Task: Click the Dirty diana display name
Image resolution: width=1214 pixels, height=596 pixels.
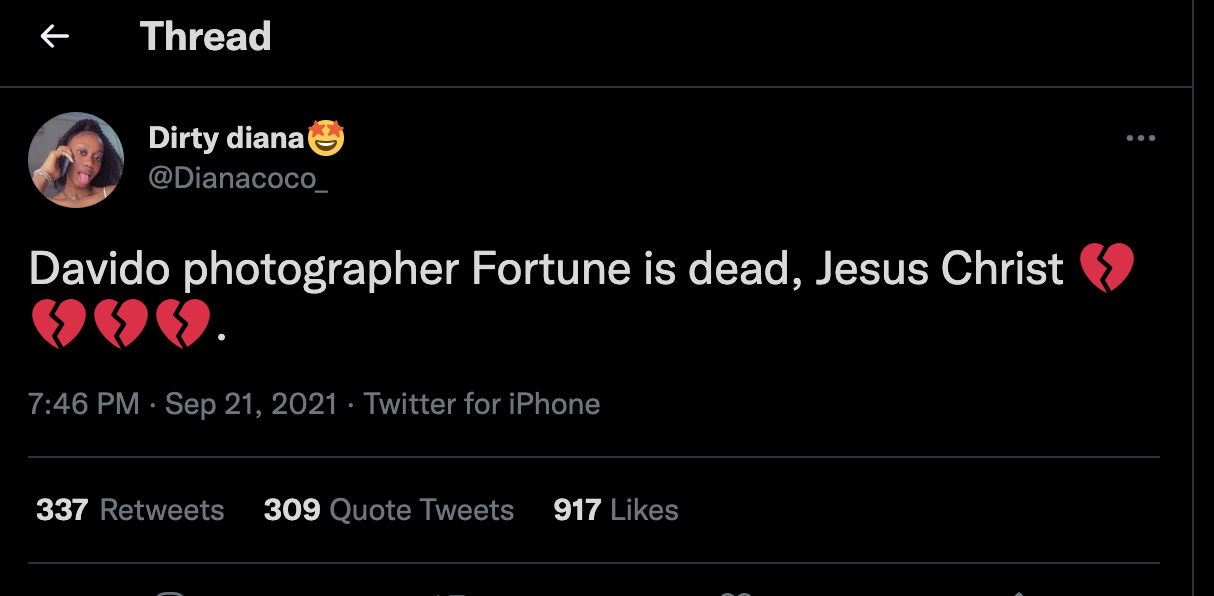Action: click(226, 138)
